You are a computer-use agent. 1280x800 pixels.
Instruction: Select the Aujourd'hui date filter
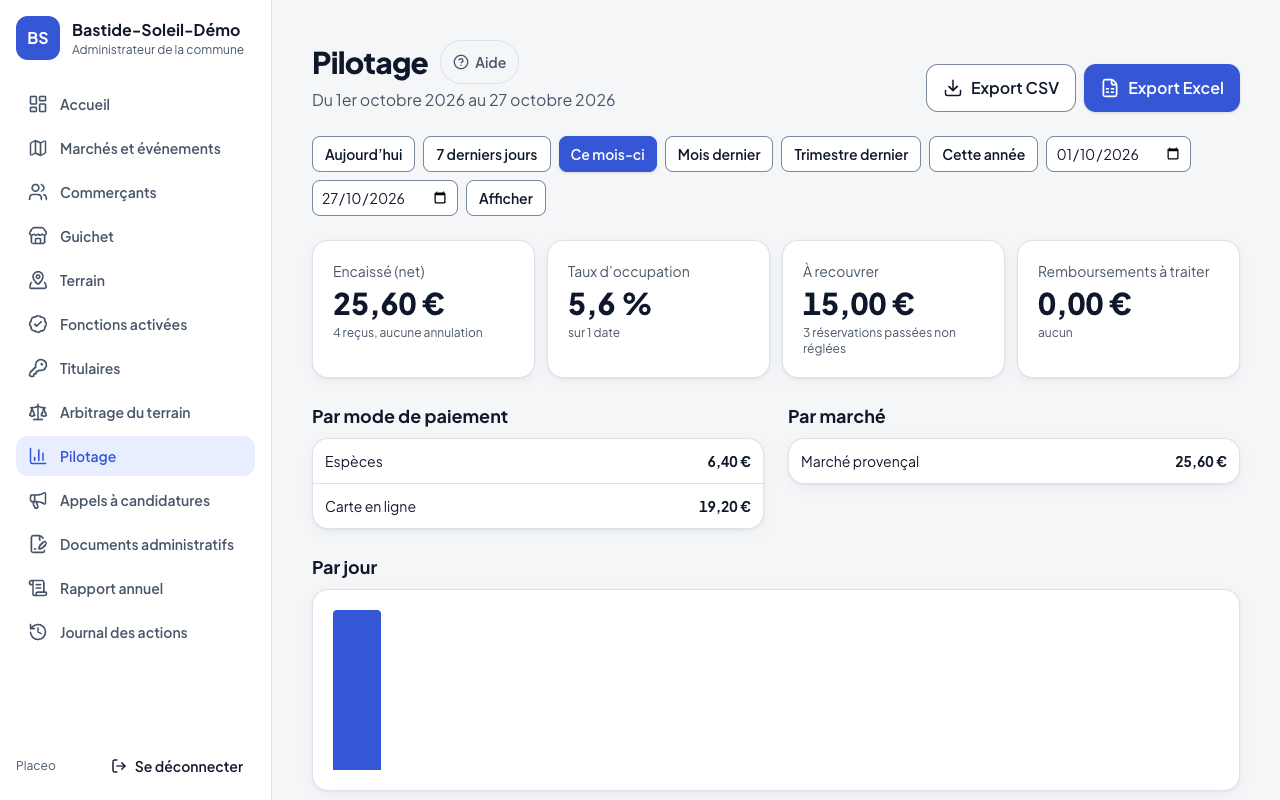(x=363, y=154)
